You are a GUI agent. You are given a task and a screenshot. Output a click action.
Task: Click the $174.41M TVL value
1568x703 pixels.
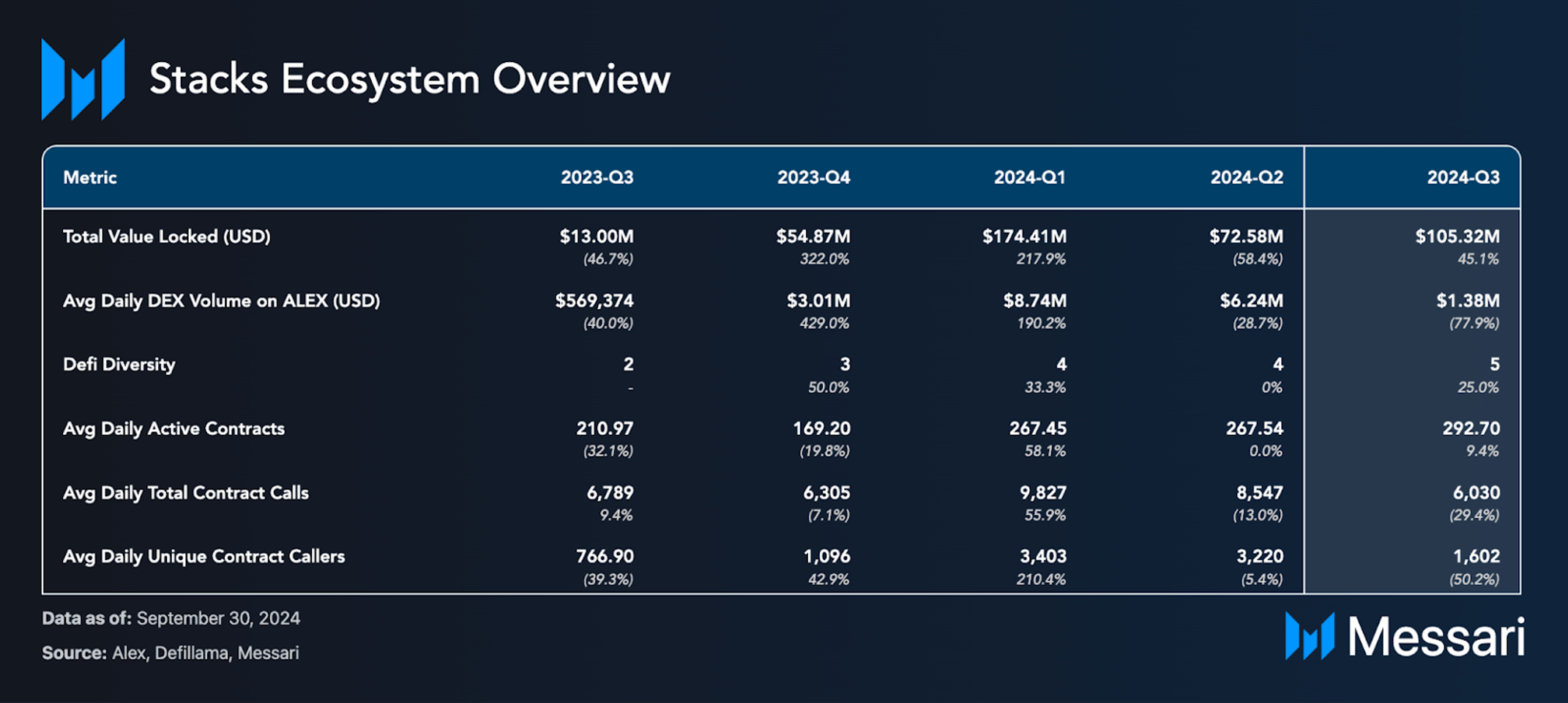1025,237
